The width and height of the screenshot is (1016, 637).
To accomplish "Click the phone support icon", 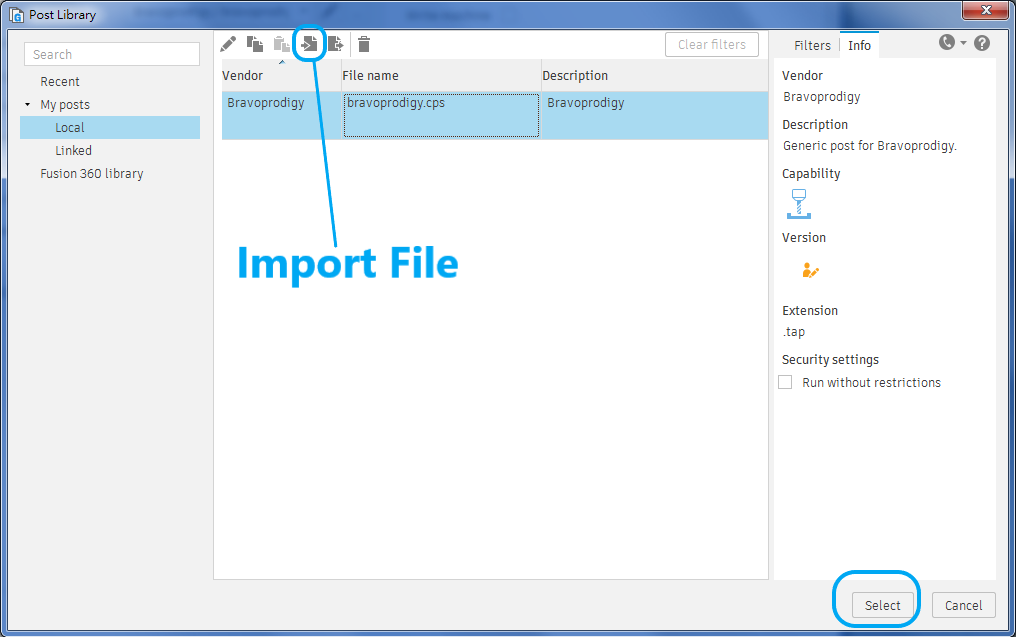I will point(947,43).
